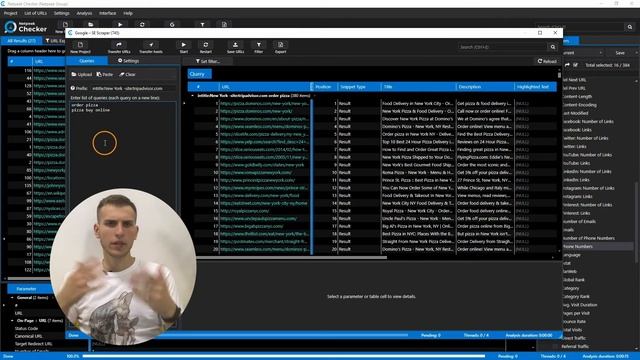Select the All Results tab in Checker
Screen dimensions: 640x360
pyautogui.click(x=21, y=41)
